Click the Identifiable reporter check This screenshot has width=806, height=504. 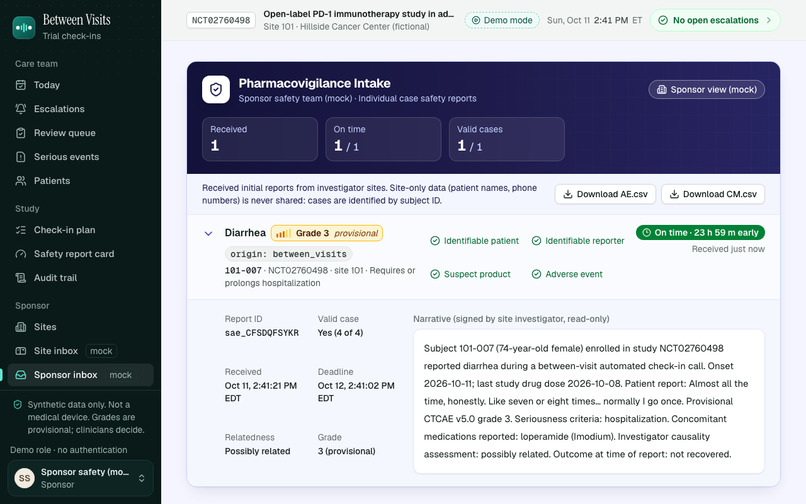point(578,241)
